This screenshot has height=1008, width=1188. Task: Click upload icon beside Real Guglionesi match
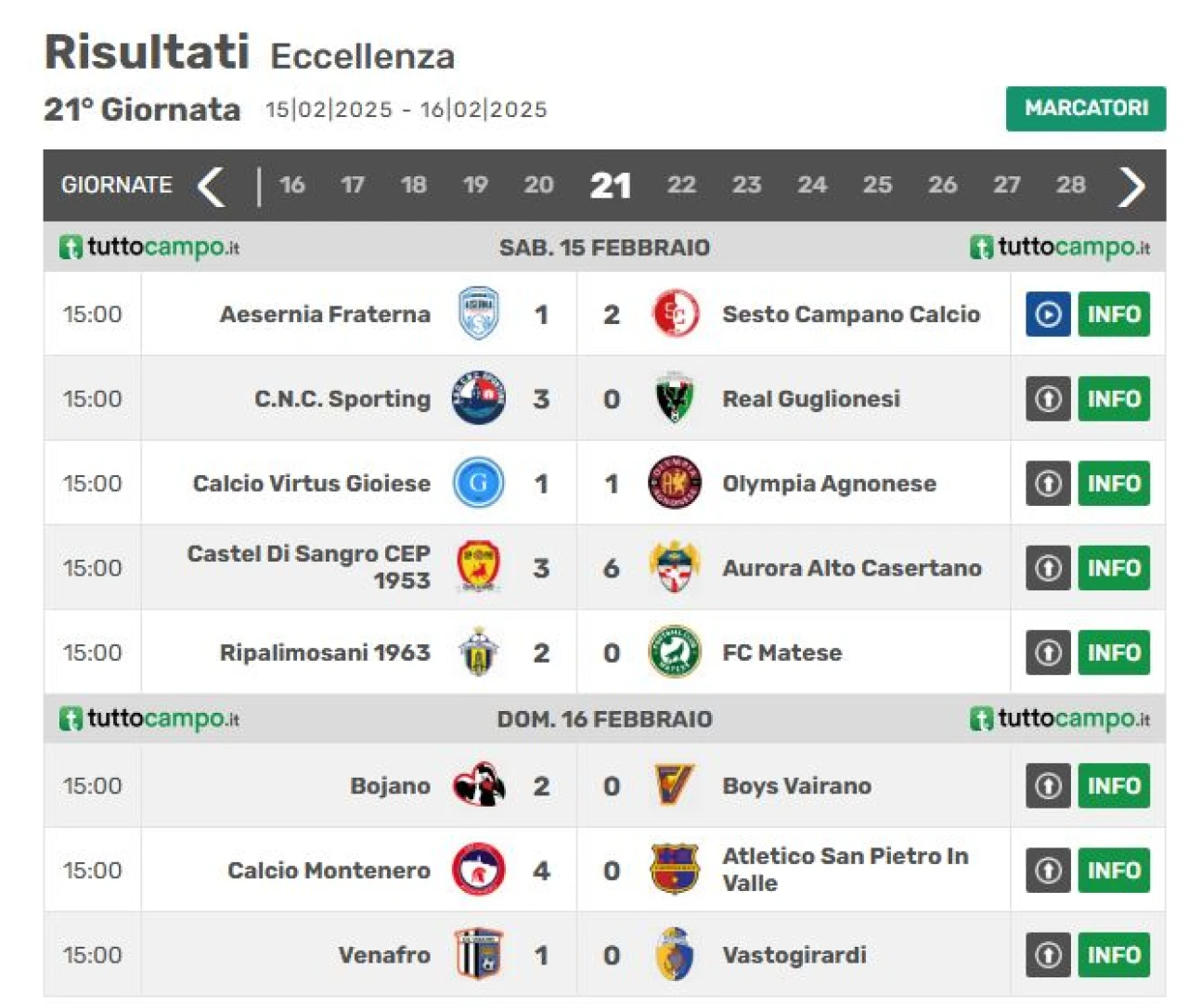[x=1048, y=398]
